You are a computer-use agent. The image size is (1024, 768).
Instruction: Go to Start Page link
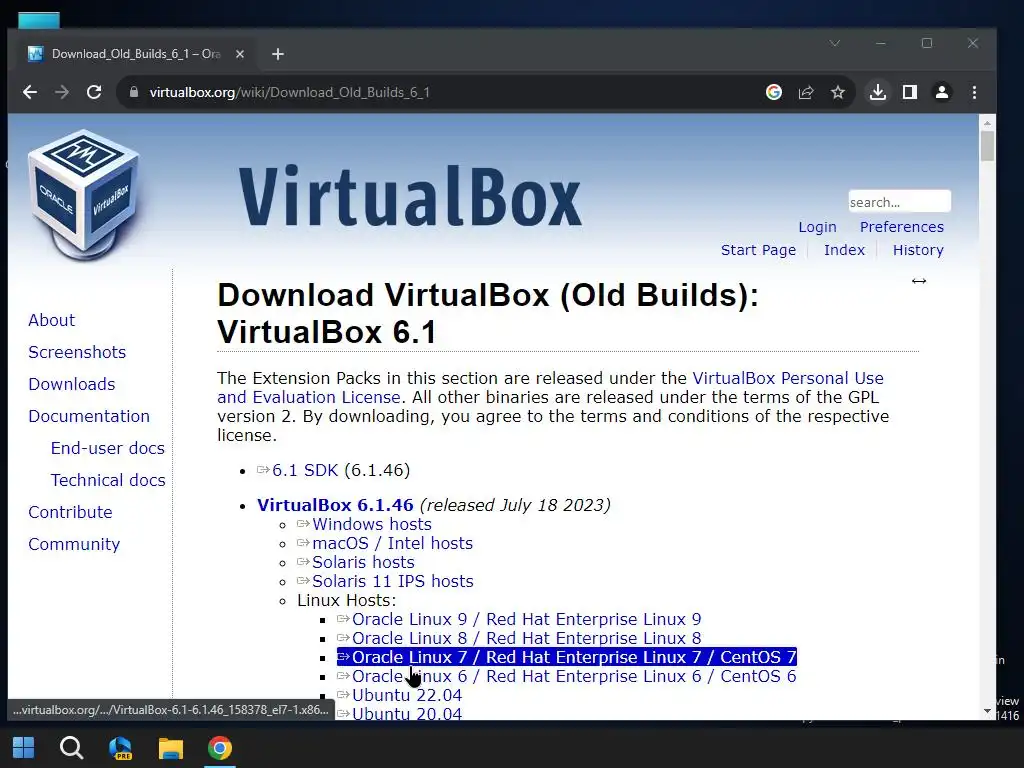pyautogui.click(x=758, y=250)
